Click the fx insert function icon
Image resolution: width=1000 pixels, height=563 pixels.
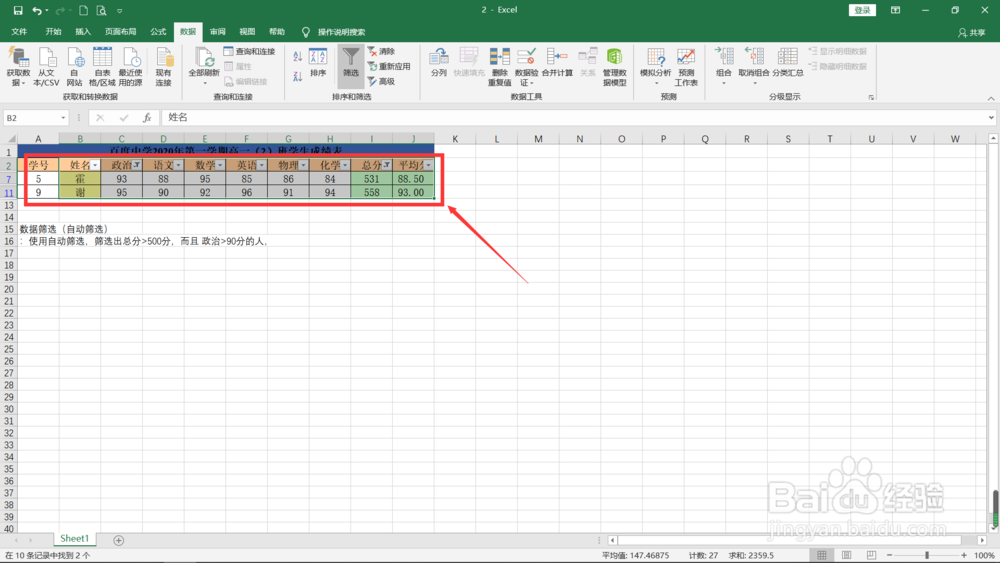[147, 118]
